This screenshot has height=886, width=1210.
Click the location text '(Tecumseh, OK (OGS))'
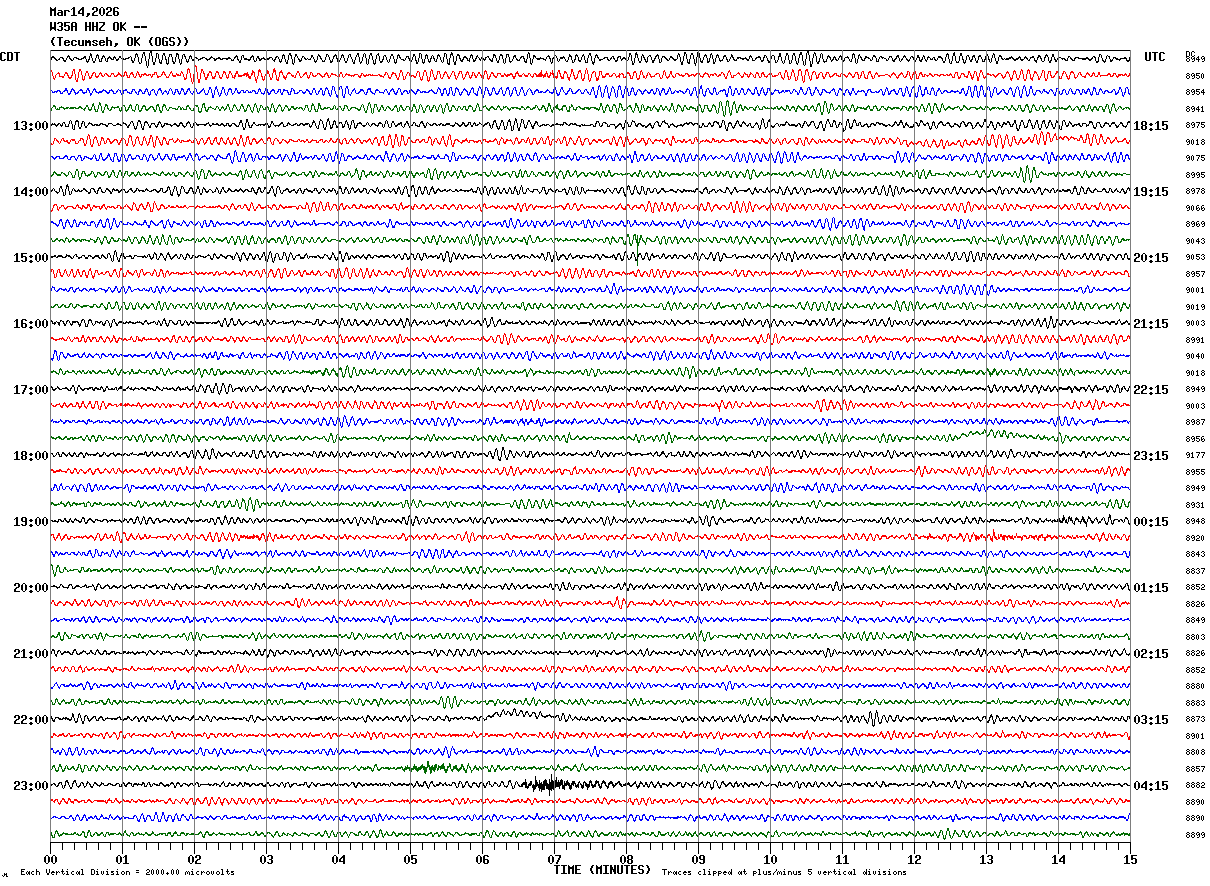click(x=119, y=42)
